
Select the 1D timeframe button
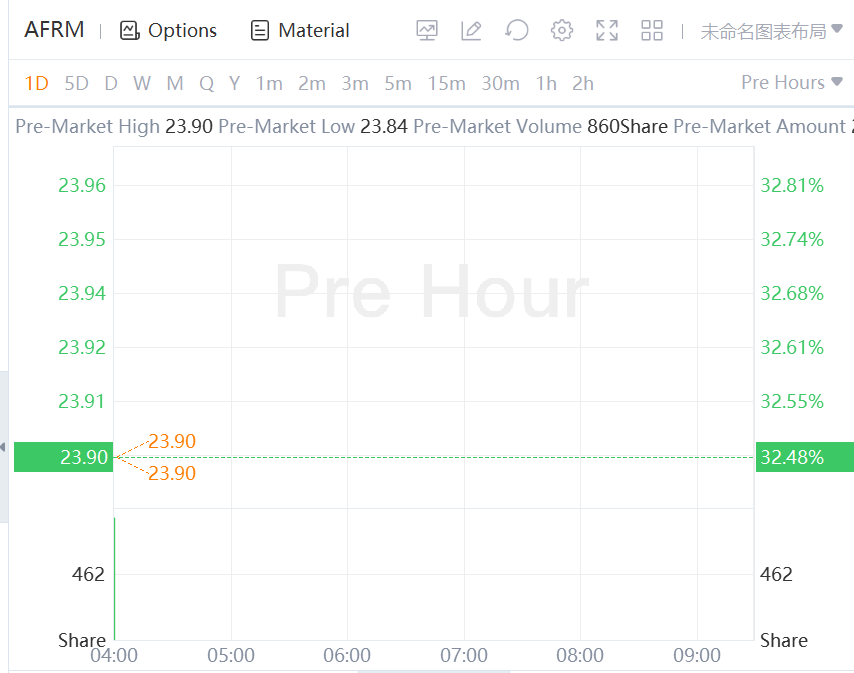point(36,83)
